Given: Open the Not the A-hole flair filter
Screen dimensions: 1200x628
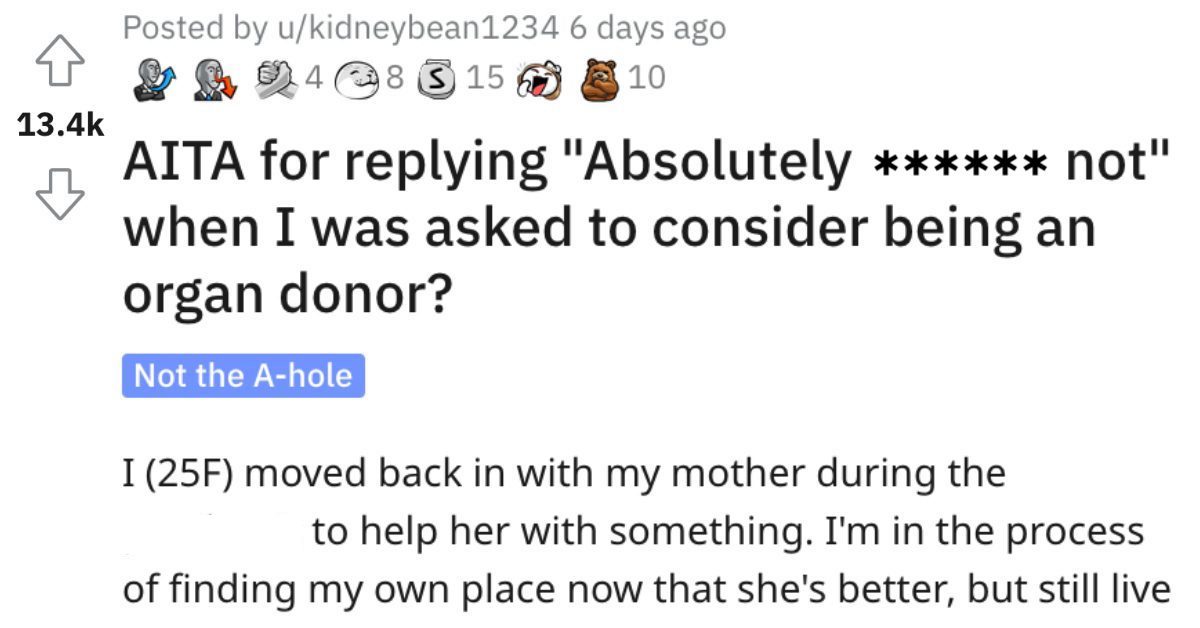Looking at the screenshot, I should (243, 377).
